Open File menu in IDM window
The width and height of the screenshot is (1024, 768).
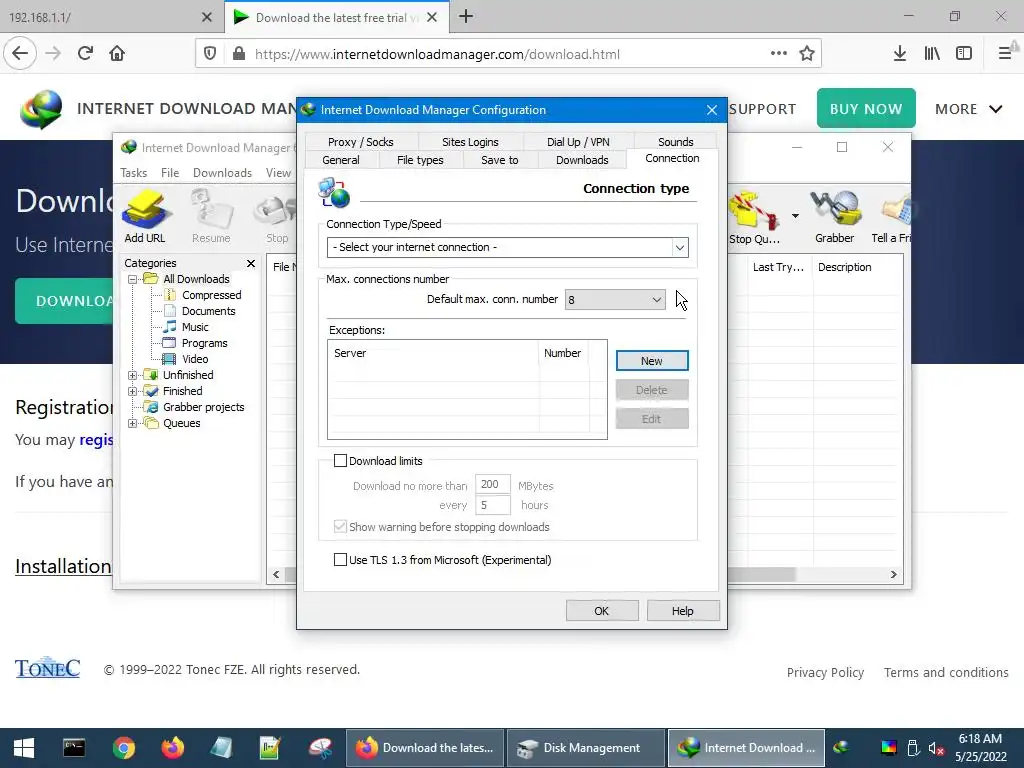pyautogui.click(x=170, y=173)
